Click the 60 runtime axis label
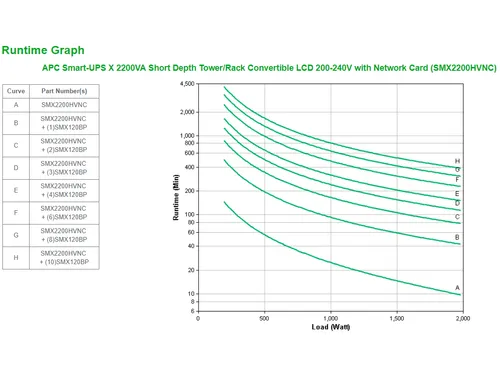Image resolution: width=500 pixels, height=375 pixels. click(x=191, y=232)
